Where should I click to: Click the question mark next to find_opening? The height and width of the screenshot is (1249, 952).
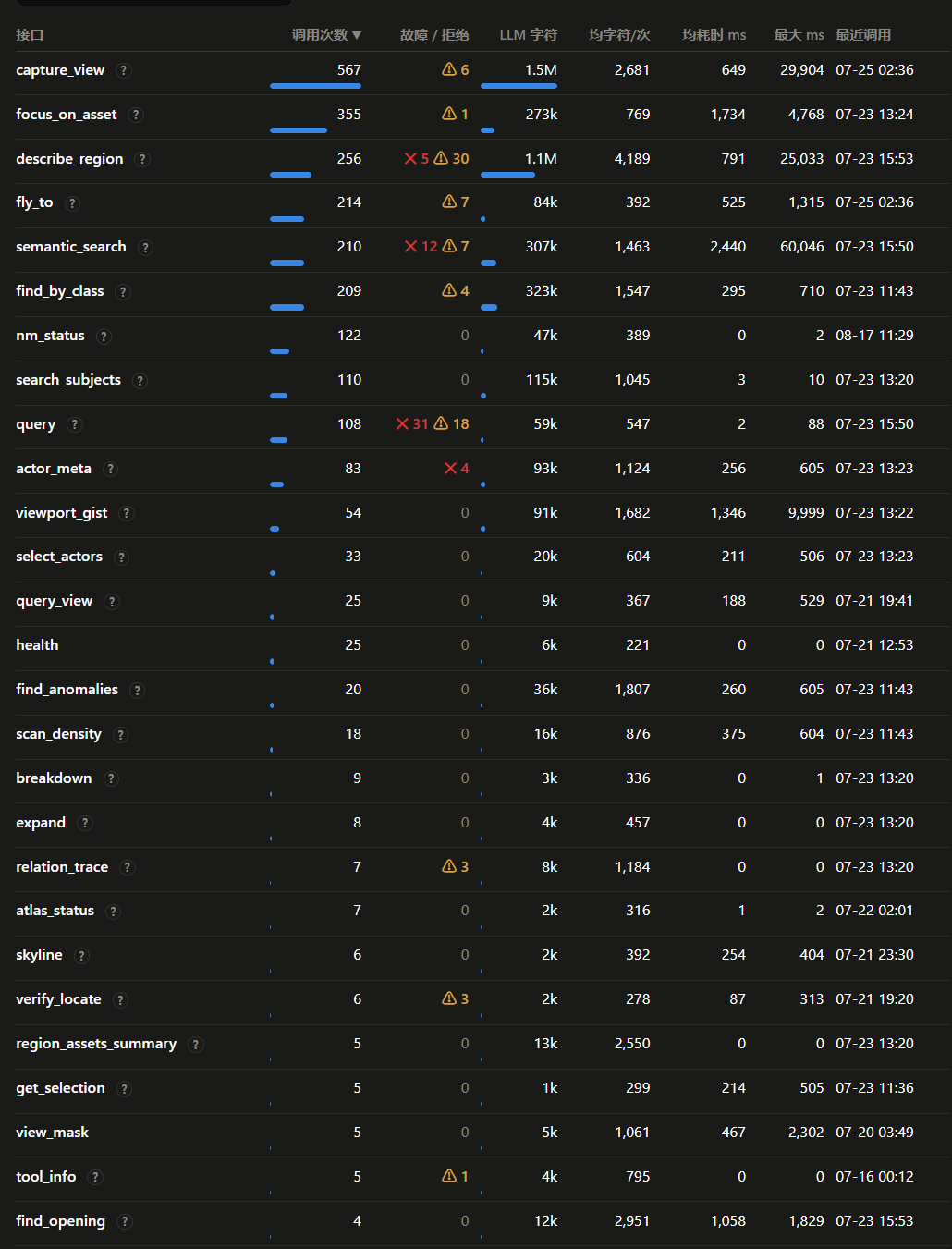(x=125, y=1221)
